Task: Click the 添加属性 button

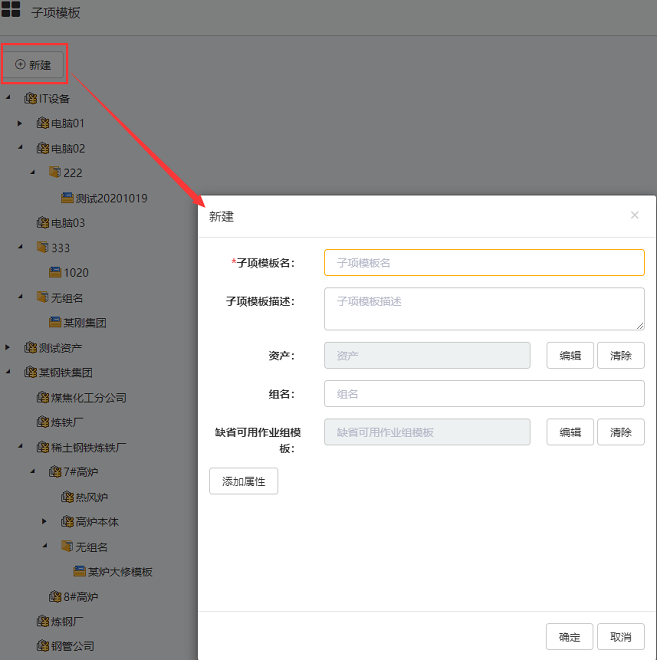Action: point(243,481)
